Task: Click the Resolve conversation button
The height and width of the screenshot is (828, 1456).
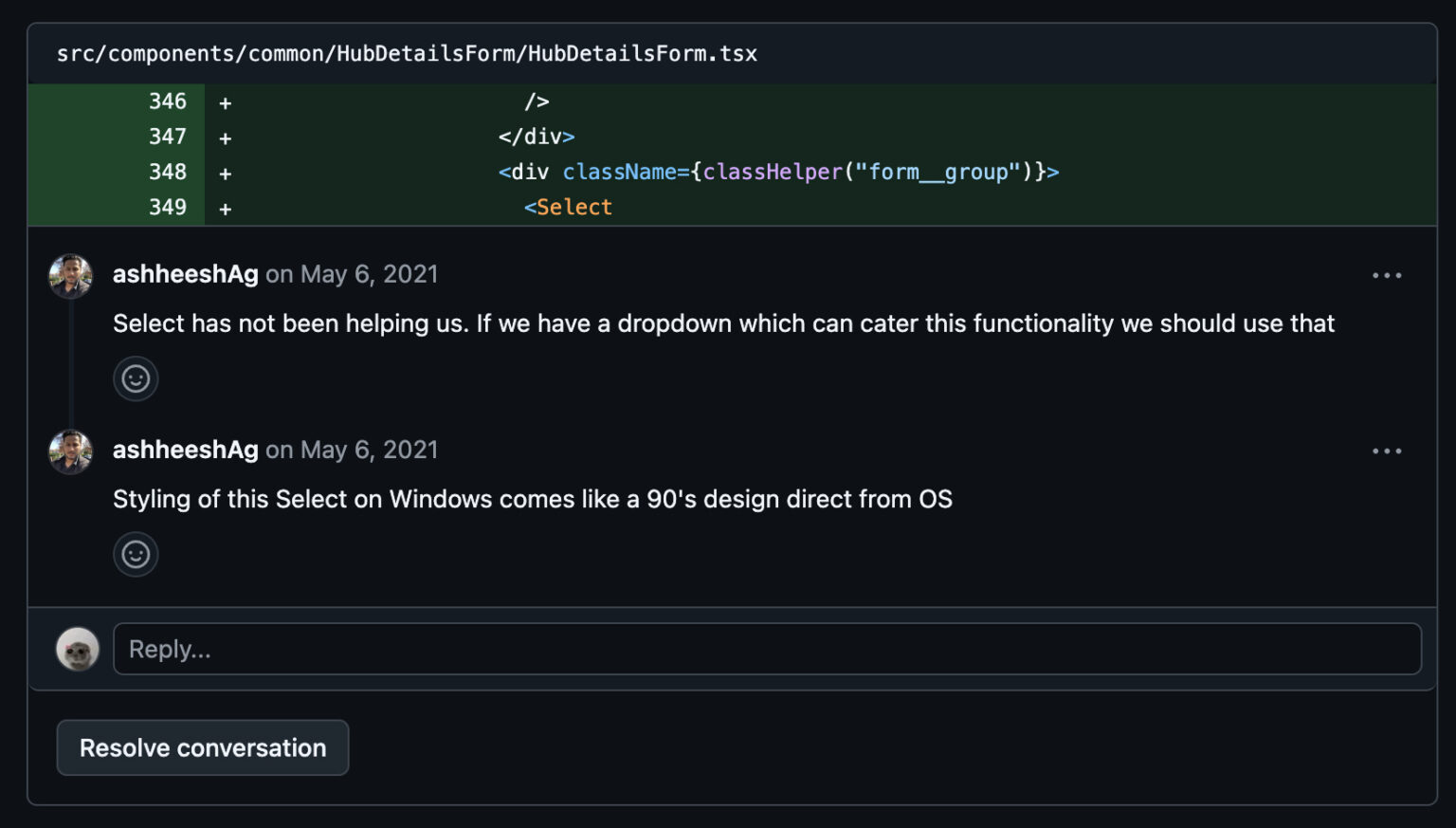Action: tap(202, 747)
